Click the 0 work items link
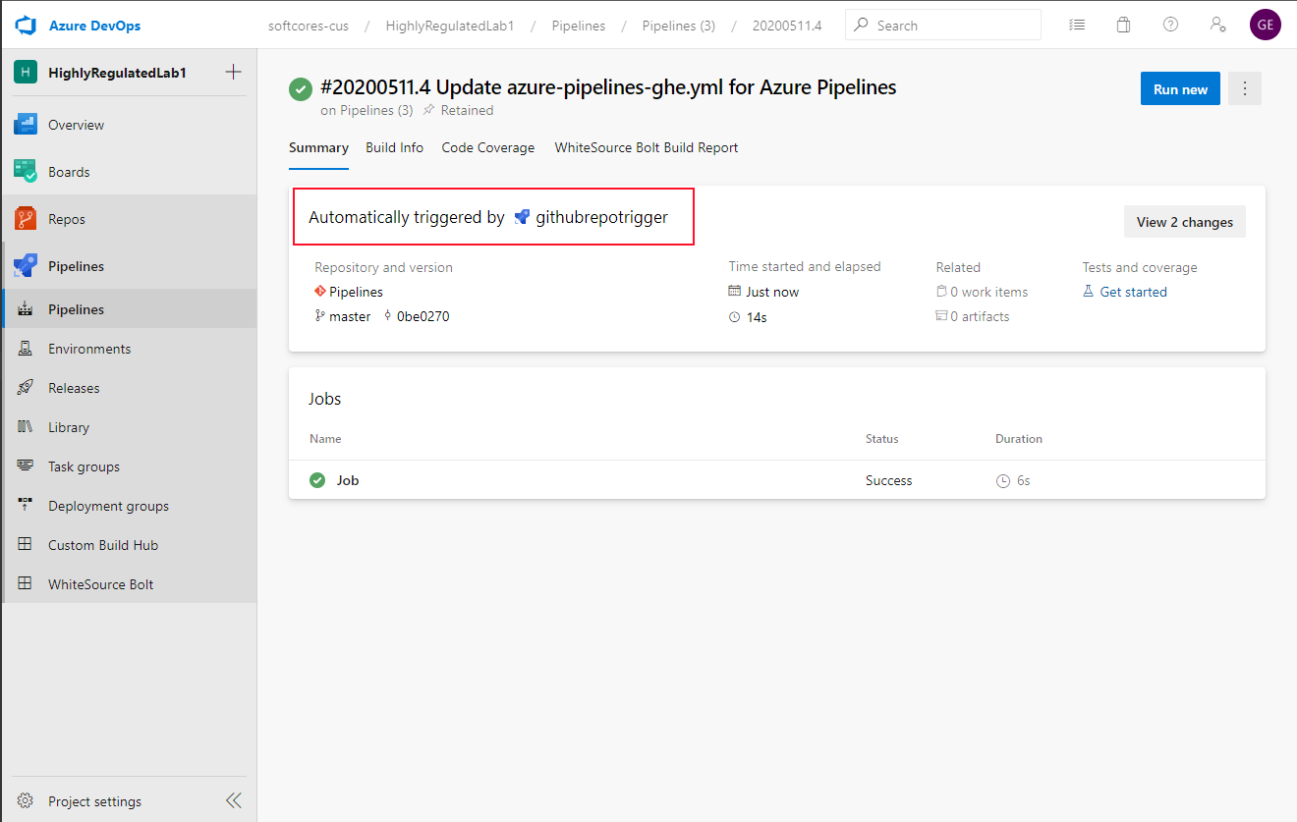 (989, 292)
